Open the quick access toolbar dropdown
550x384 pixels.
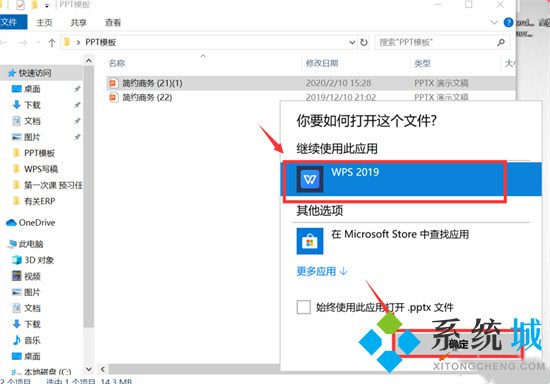[47, 5]
